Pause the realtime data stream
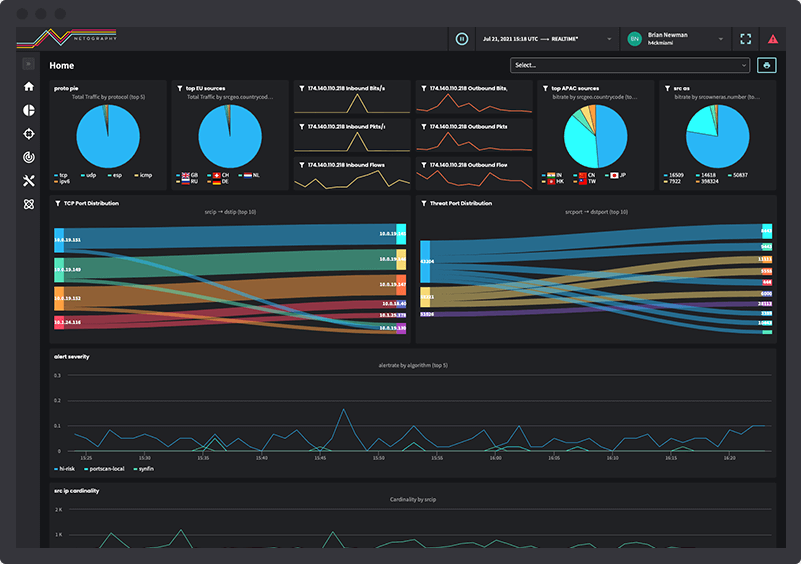801x564 pixels. tap(461, 39)
